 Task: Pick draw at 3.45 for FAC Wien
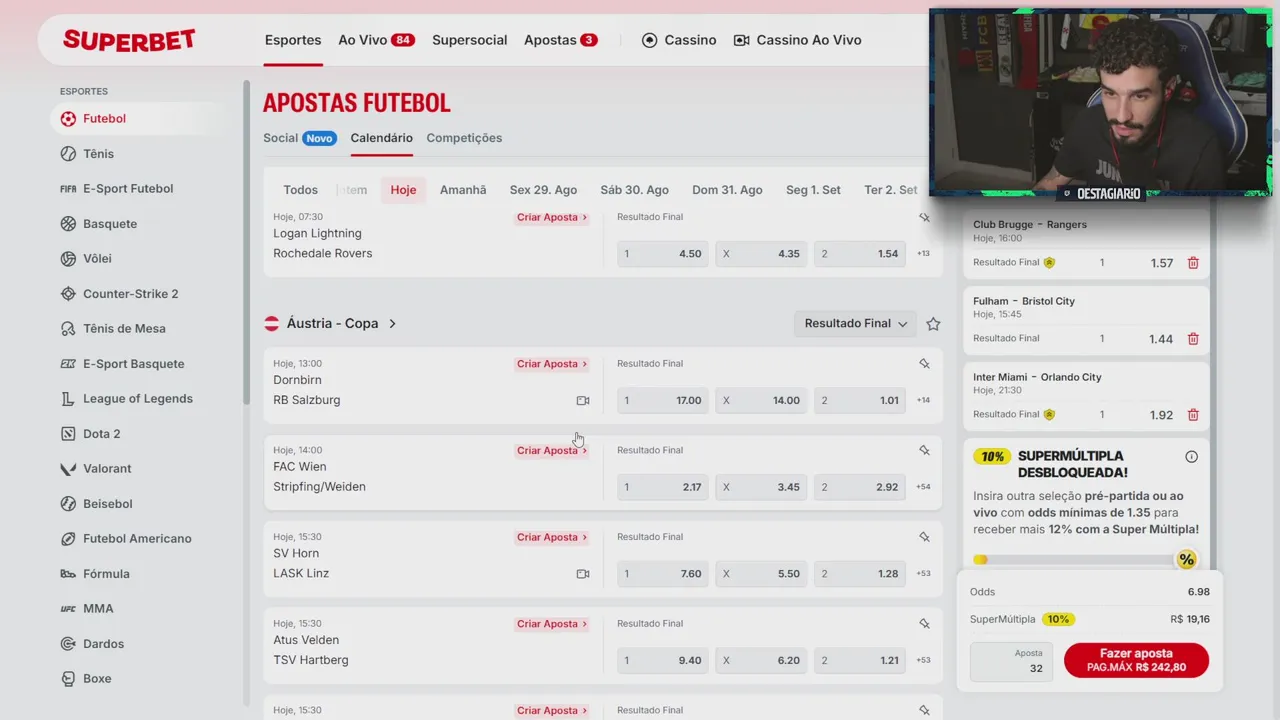coord(761,487)
